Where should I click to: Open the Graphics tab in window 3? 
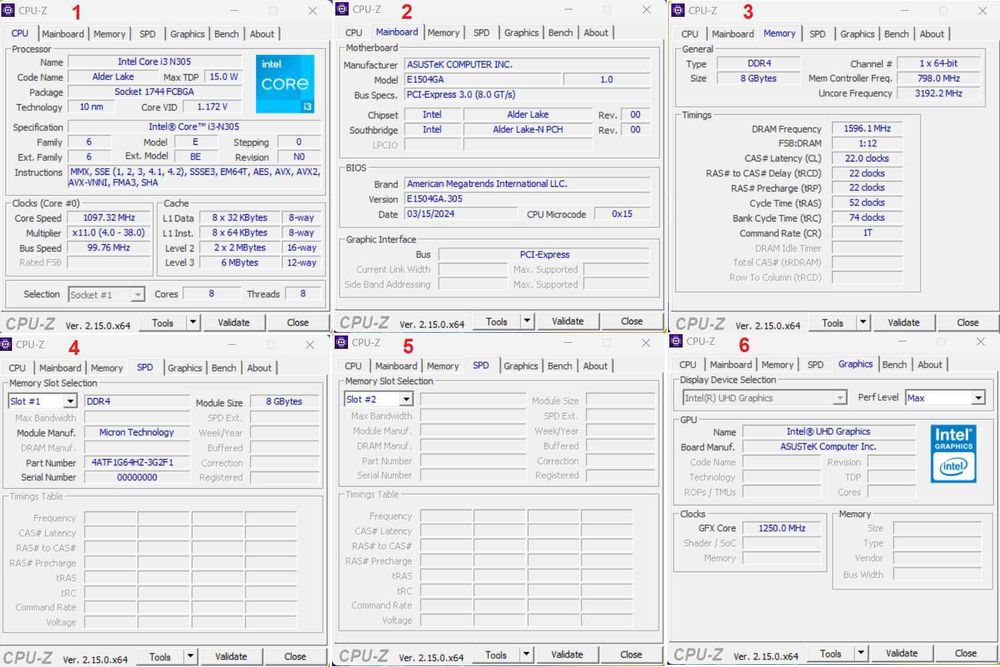point(857,34)
